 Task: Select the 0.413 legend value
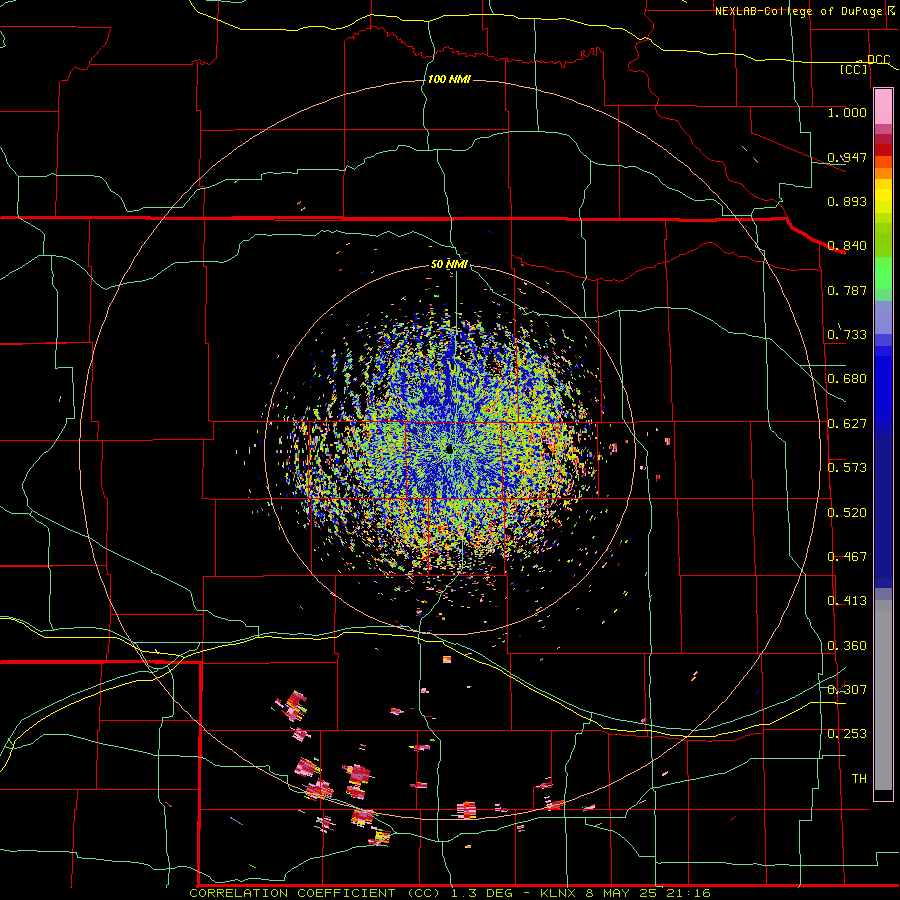(x=847, y=601)
